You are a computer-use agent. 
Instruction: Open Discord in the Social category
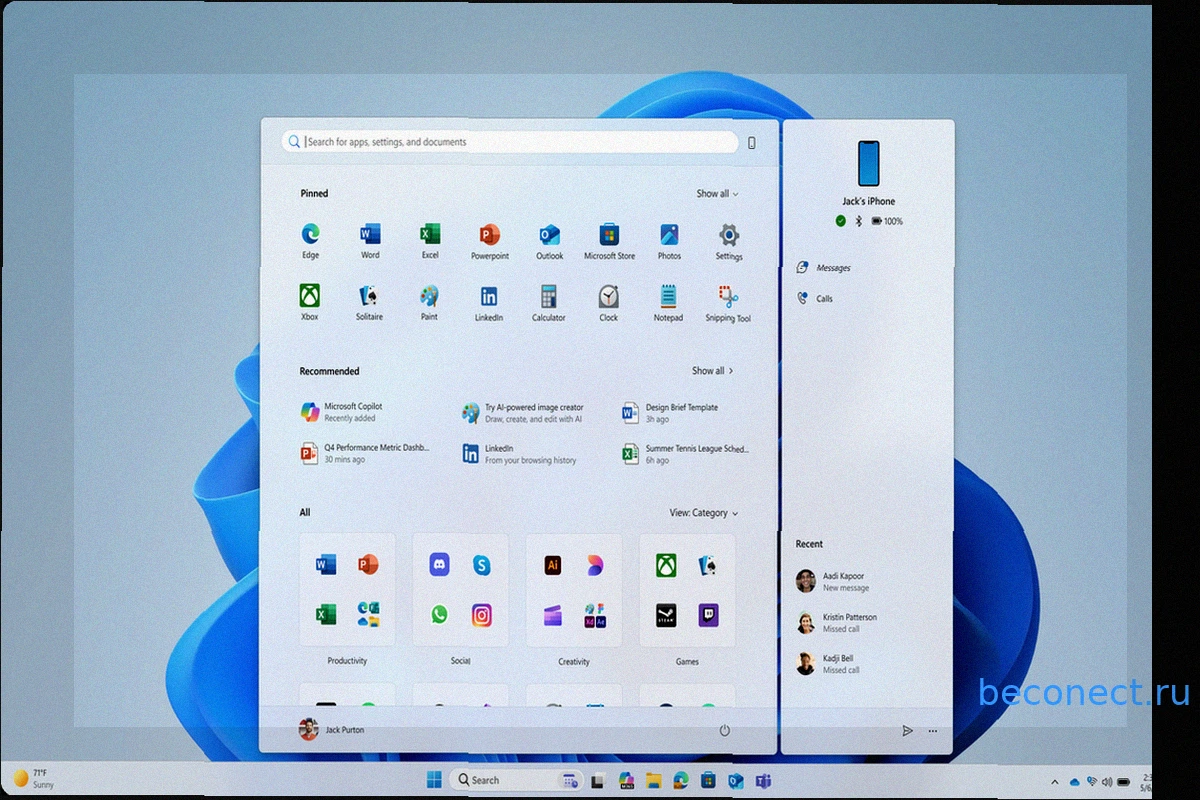click(439, 564)
